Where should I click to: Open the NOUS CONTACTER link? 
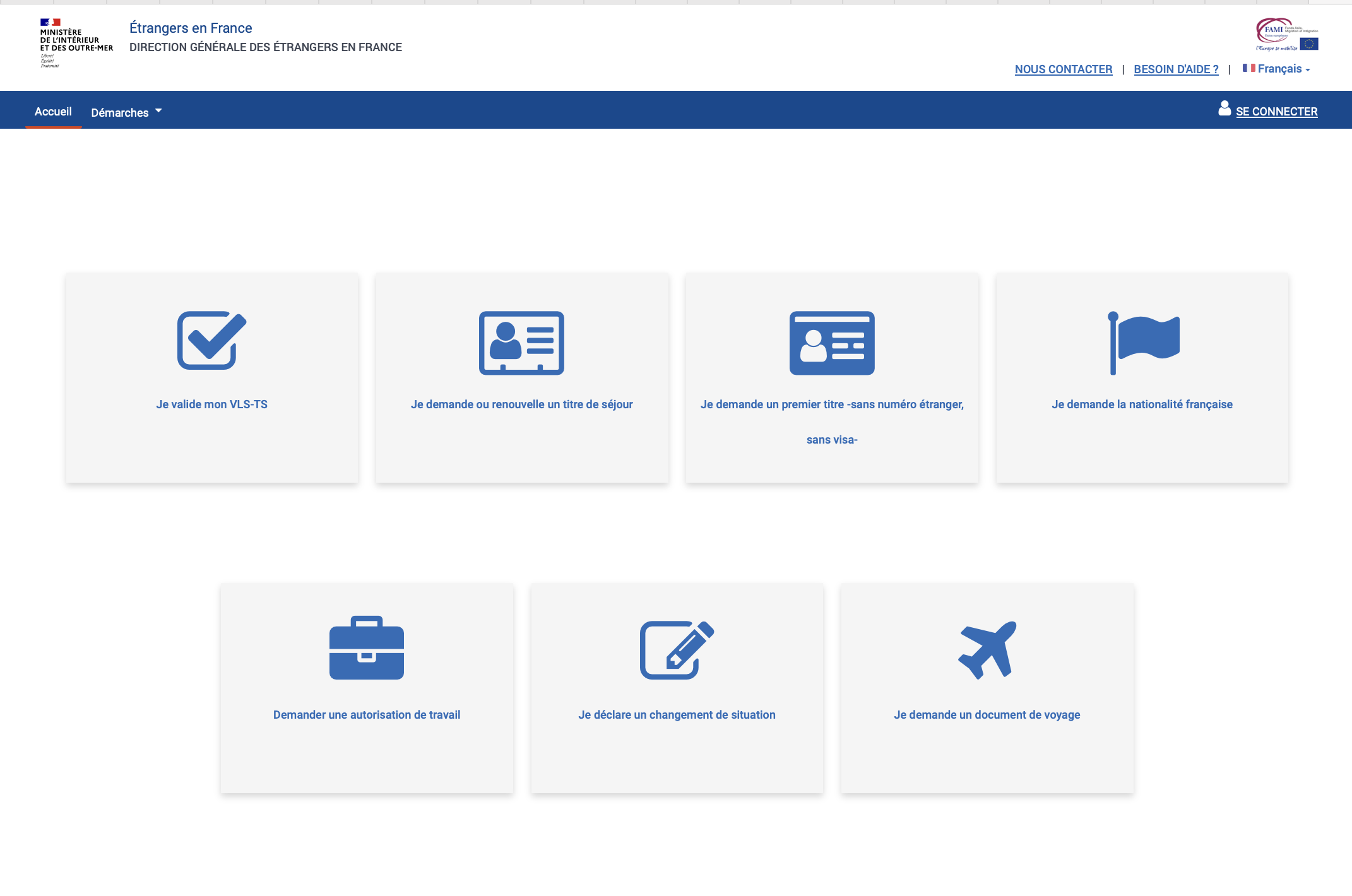[1064, 69]
